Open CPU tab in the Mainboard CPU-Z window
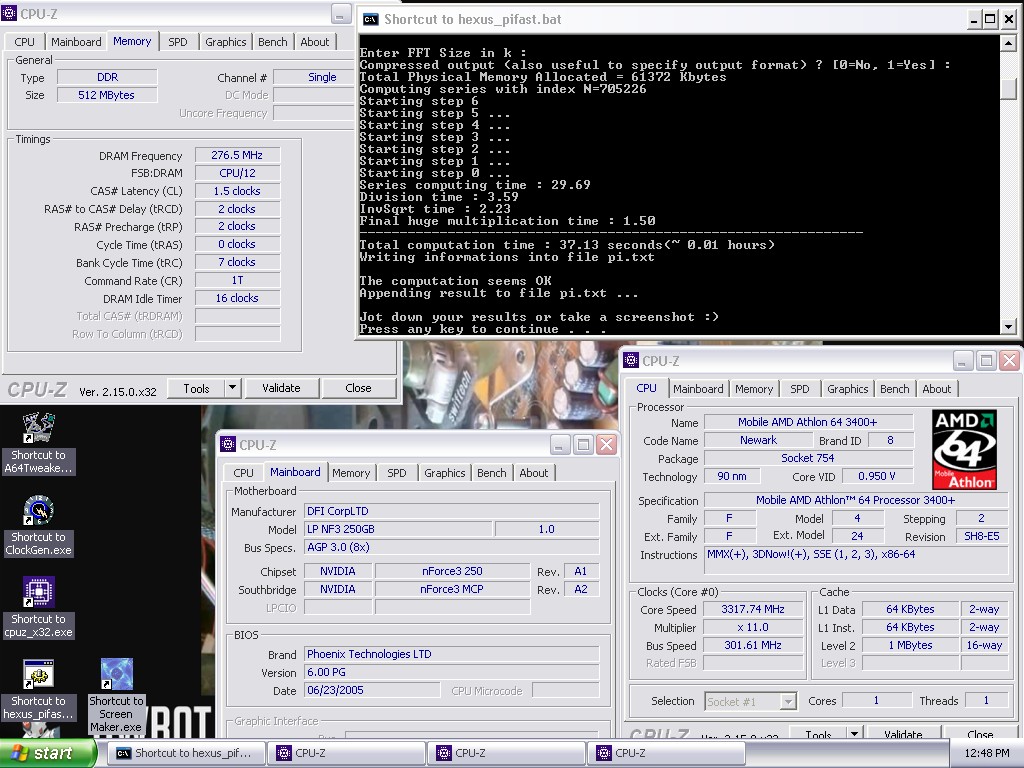This screenshot has width=1024, height=768. [x=243, y=473]
